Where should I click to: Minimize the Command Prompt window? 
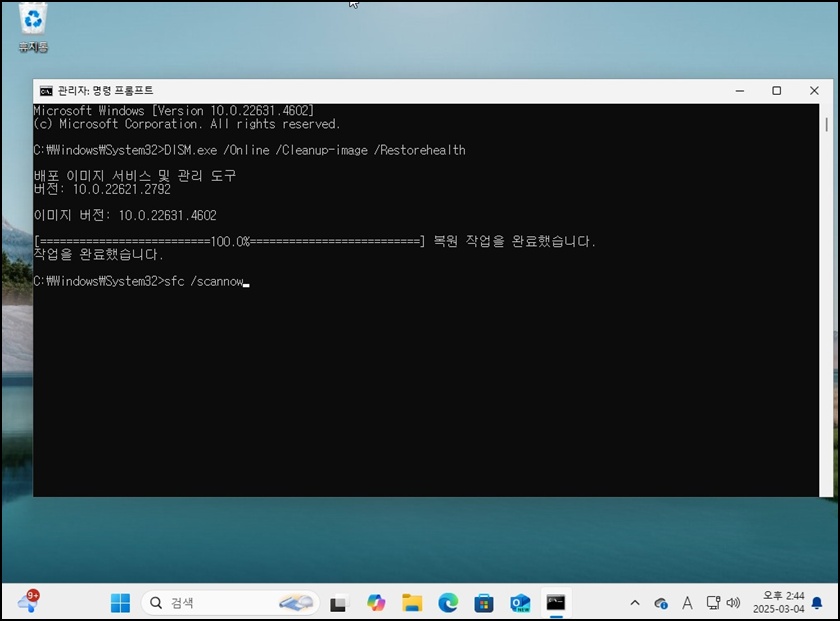[x=740, y=91]
